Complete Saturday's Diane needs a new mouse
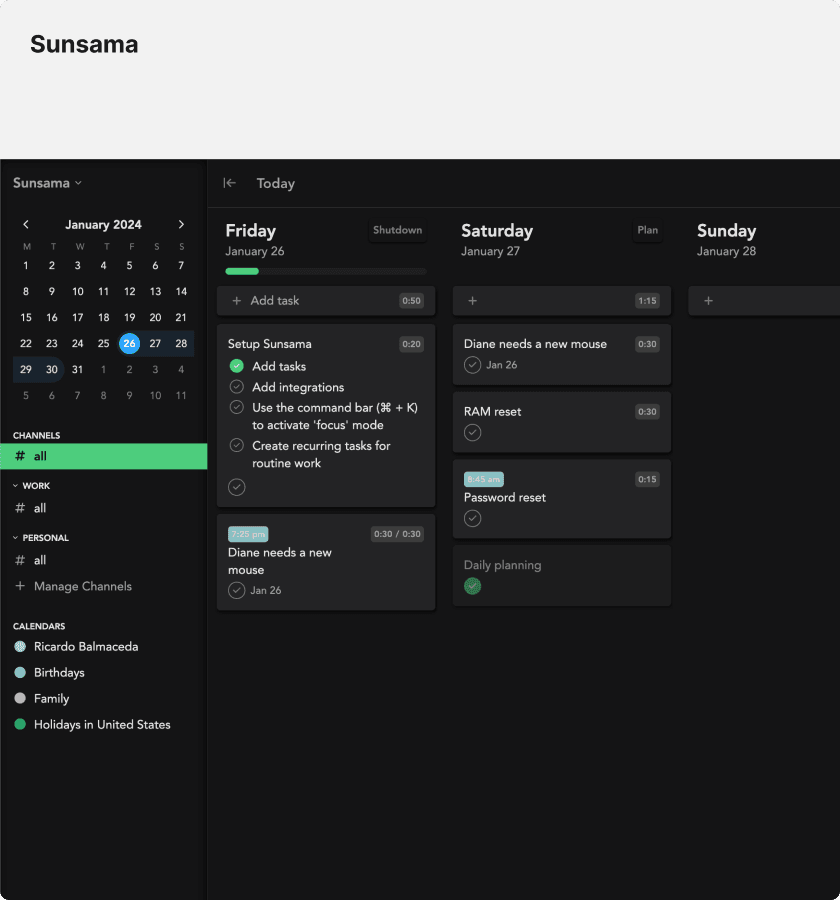The width and height of the screenshot is (840, 900). pos(473,365)
